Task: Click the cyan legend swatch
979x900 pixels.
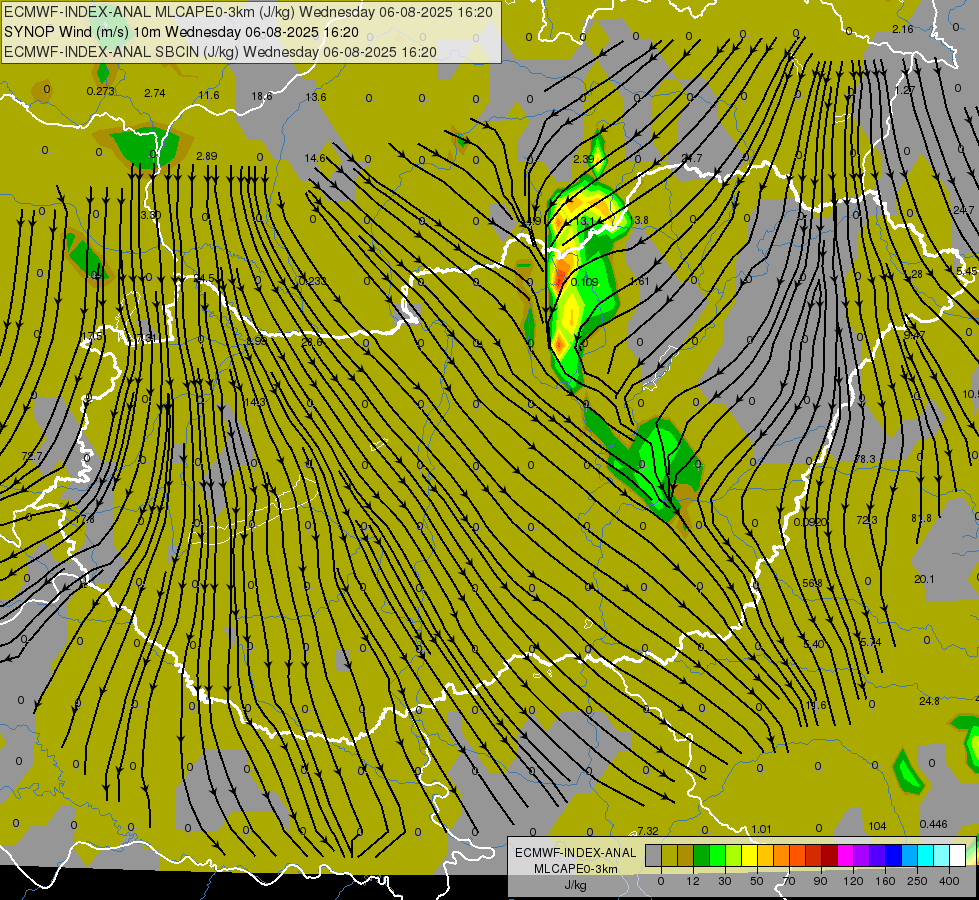Action: coord(927,855)
